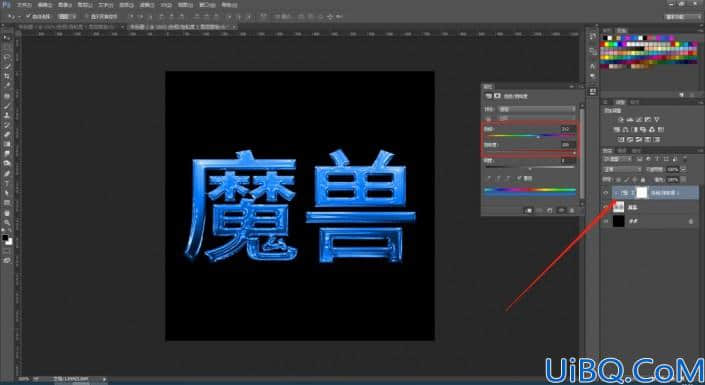The height and width of the screenshot is (385, 705).
Task: Toggle Quick Mask mode in toolbox
Action: [7, 252]
